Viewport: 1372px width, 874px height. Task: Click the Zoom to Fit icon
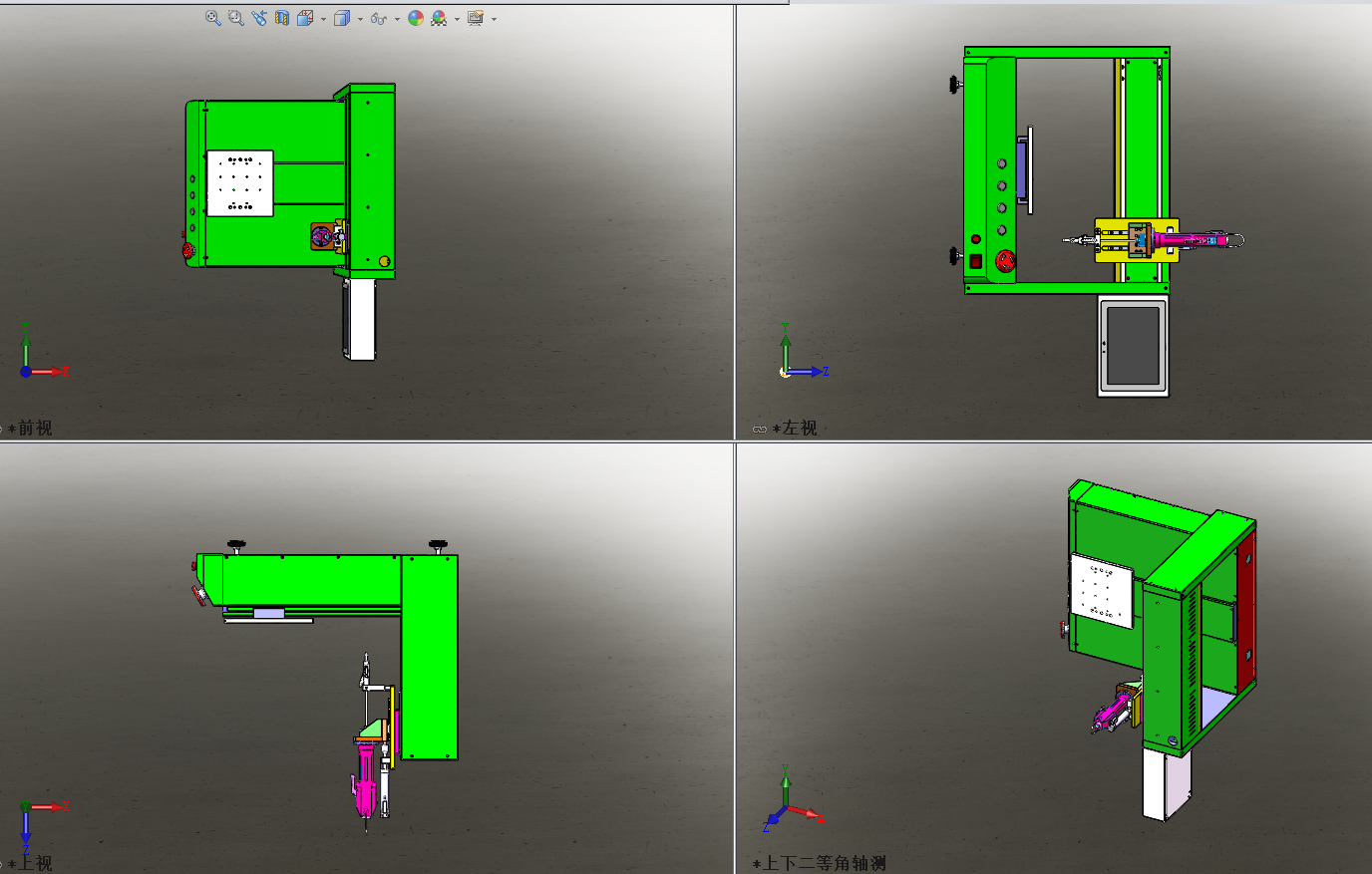tap(212, 18)
